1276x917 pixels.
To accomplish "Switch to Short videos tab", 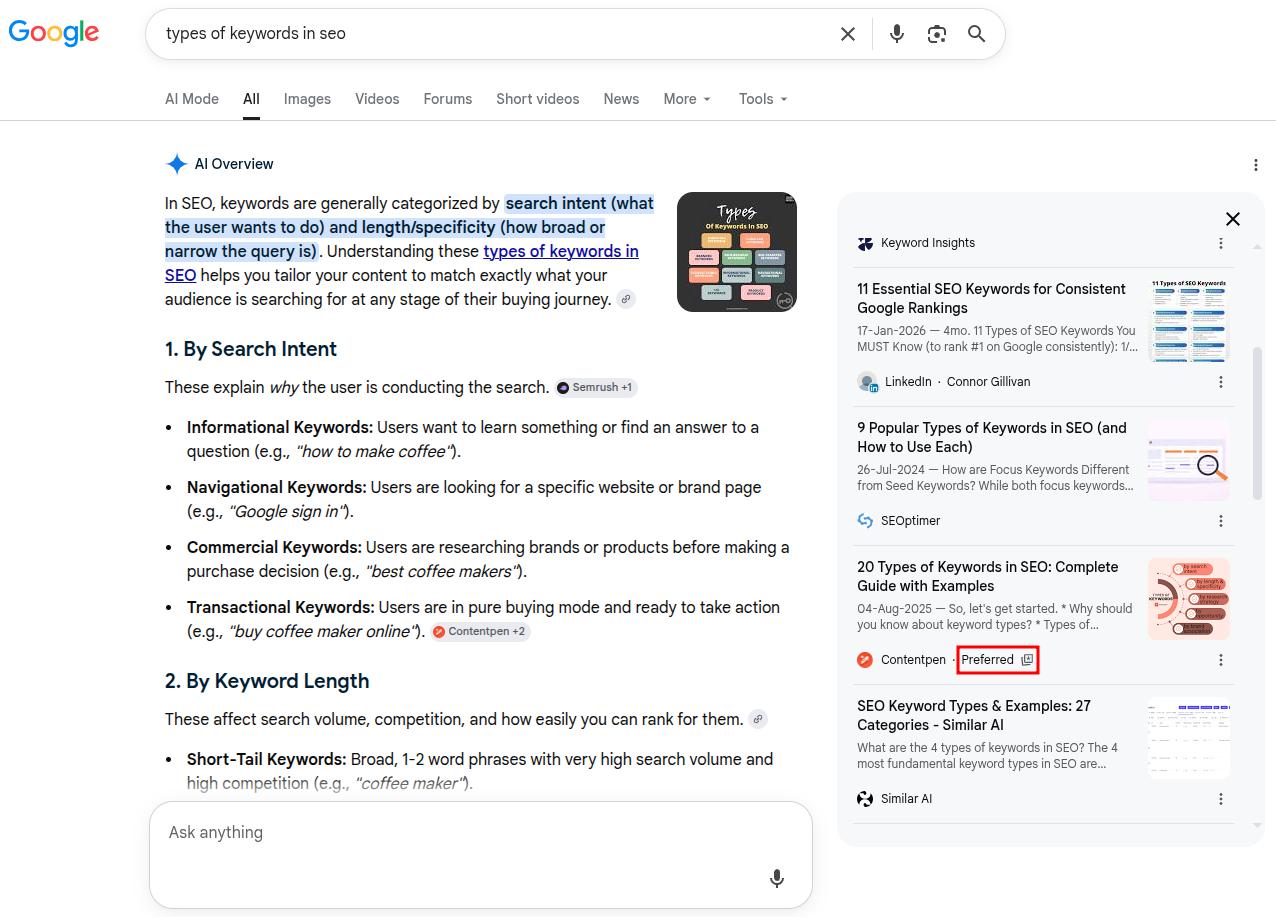I will click(538, 99).
